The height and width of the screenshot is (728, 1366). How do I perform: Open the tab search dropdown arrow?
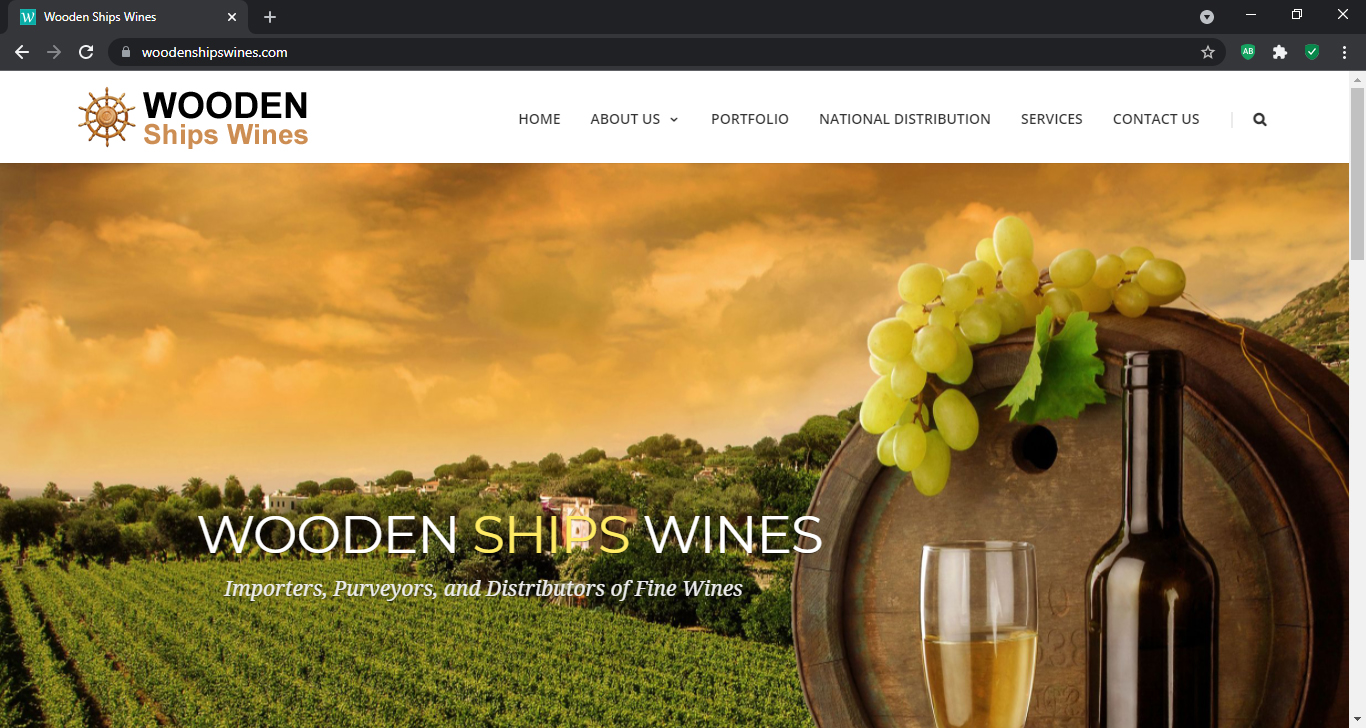click(x=1207, y=17)
